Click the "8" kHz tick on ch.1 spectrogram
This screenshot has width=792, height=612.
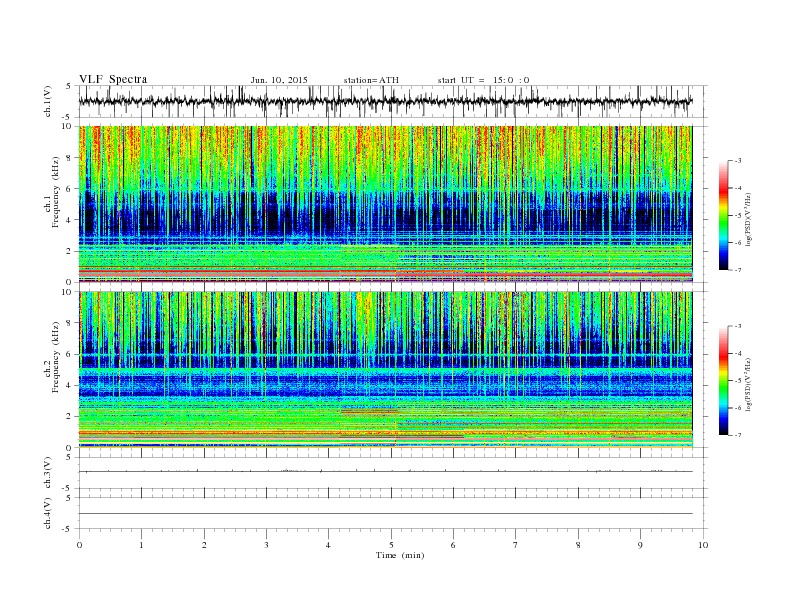point(70,158)
